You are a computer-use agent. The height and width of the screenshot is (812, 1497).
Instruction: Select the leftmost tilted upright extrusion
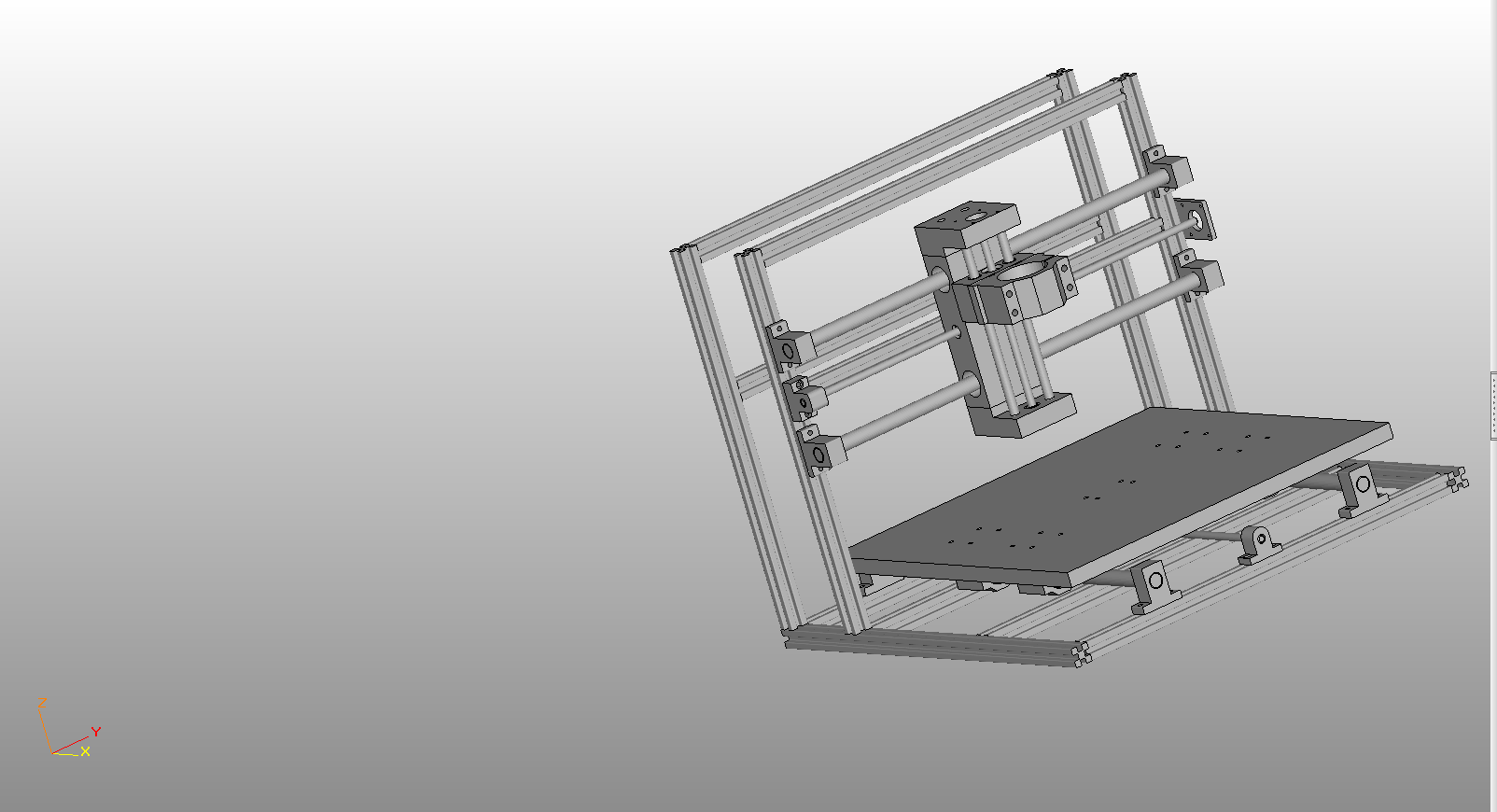(x=735, y=439)
